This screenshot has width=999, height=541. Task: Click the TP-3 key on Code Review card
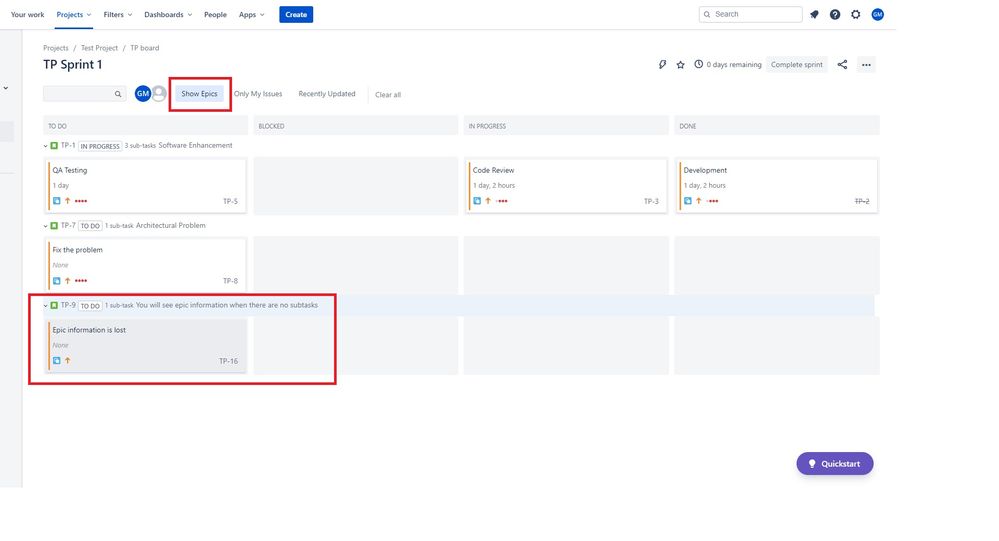(x=651, y=201)
